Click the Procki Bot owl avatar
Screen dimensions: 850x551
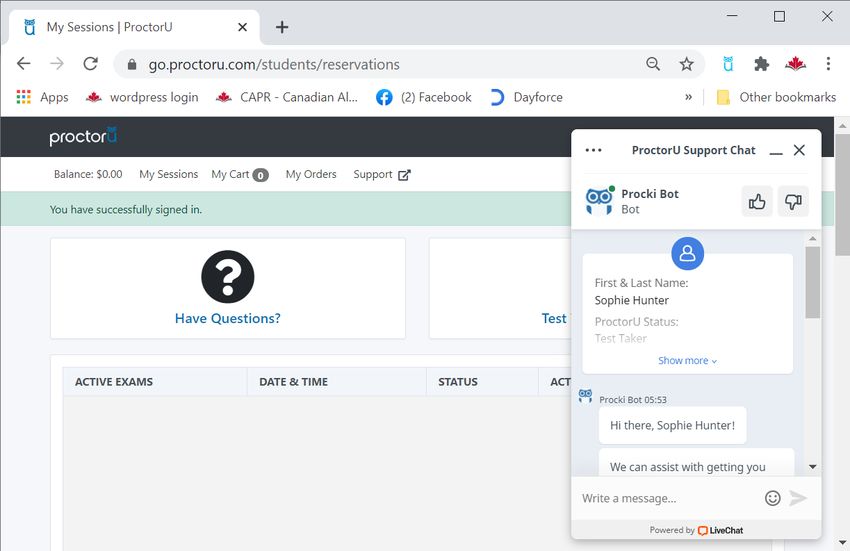click(x=600, y=201)
